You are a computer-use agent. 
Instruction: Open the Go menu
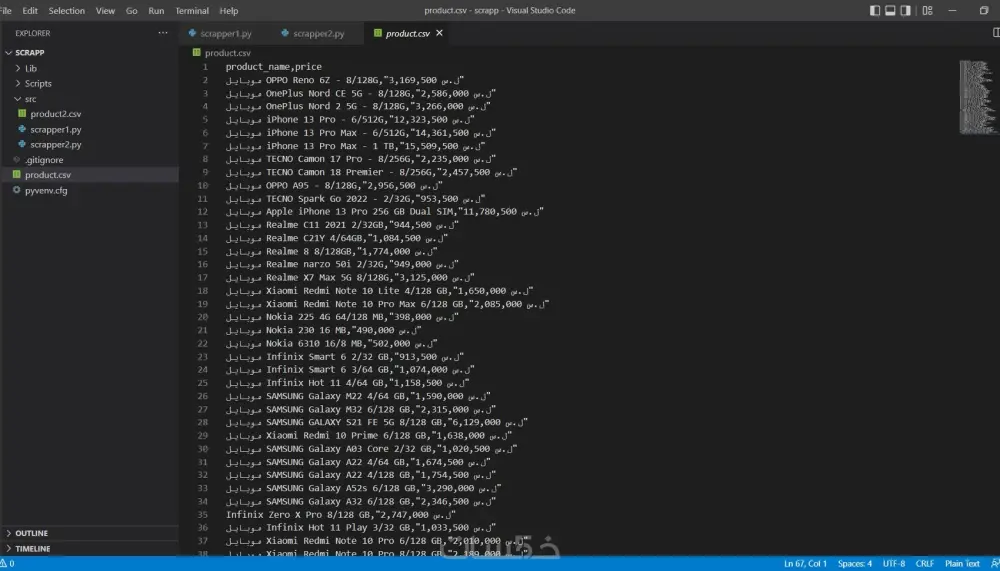click(131, 11)
